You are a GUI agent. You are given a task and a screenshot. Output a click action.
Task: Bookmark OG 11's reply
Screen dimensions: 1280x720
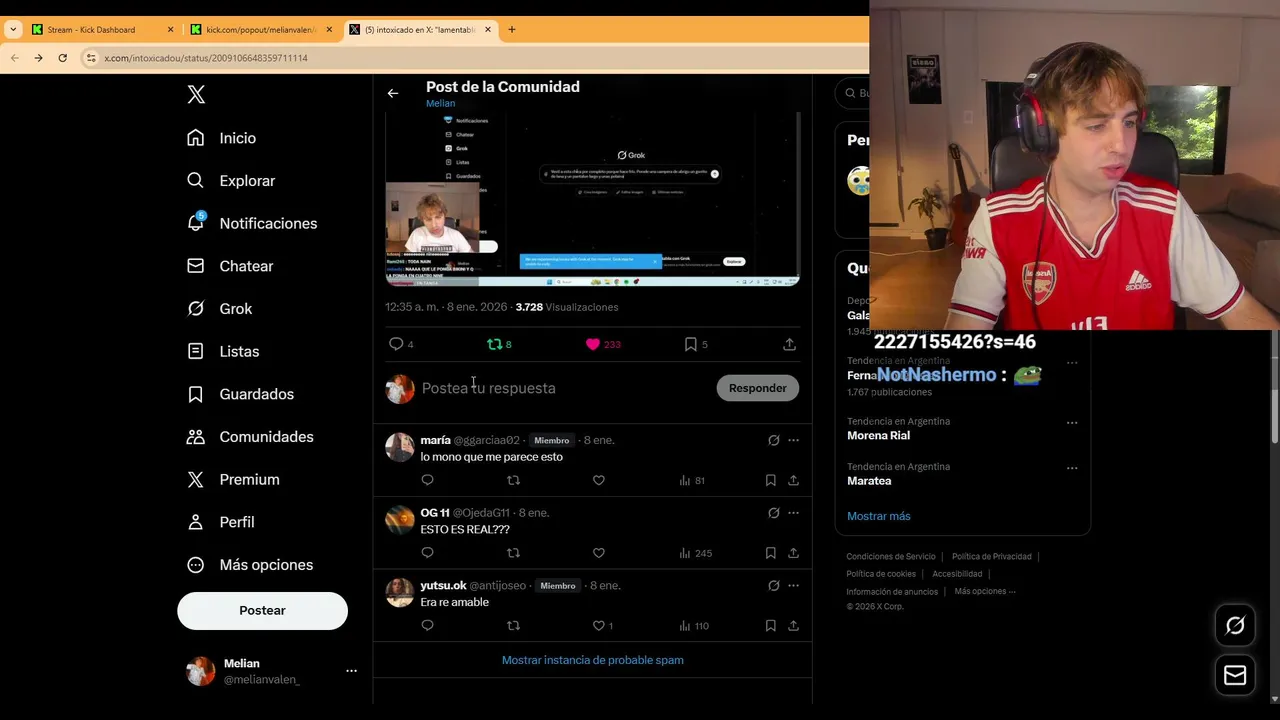770,553
